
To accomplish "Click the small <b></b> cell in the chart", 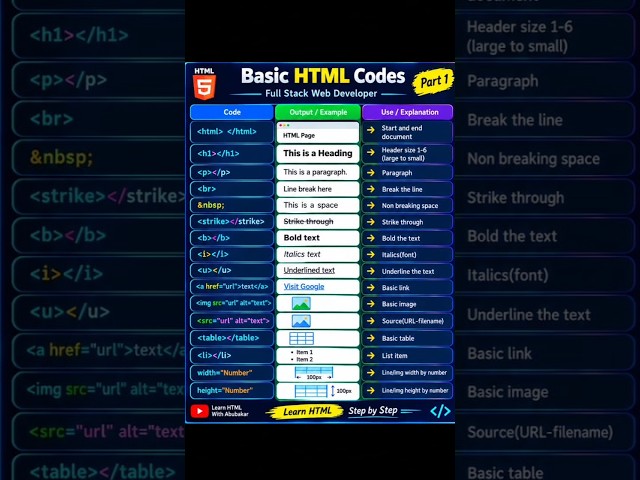I will coord(232,238).
